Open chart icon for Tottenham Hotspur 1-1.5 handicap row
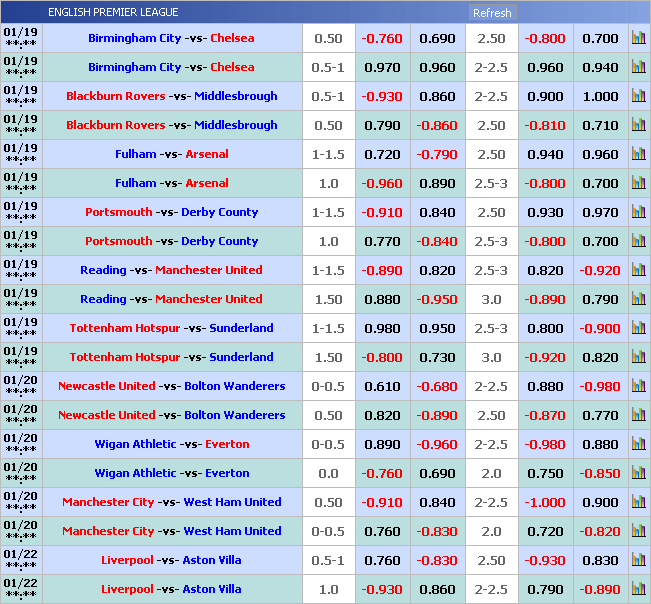 [638, 329]
